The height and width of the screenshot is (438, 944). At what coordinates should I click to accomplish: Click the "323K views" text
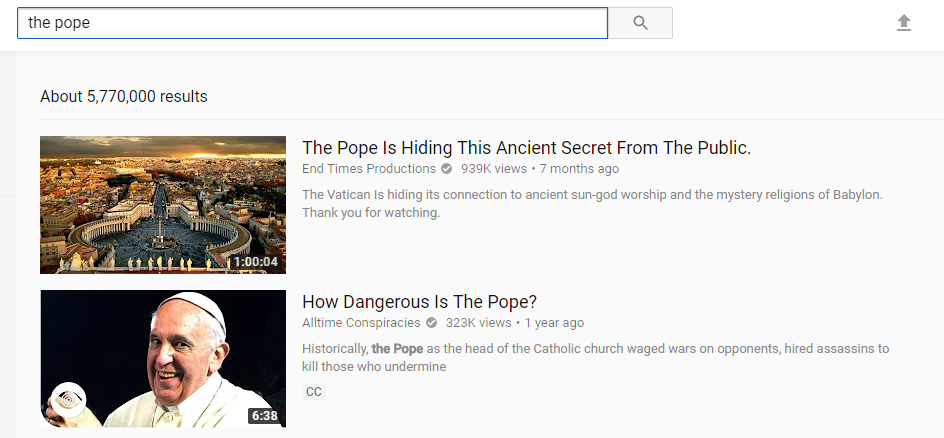click(479, 323)
